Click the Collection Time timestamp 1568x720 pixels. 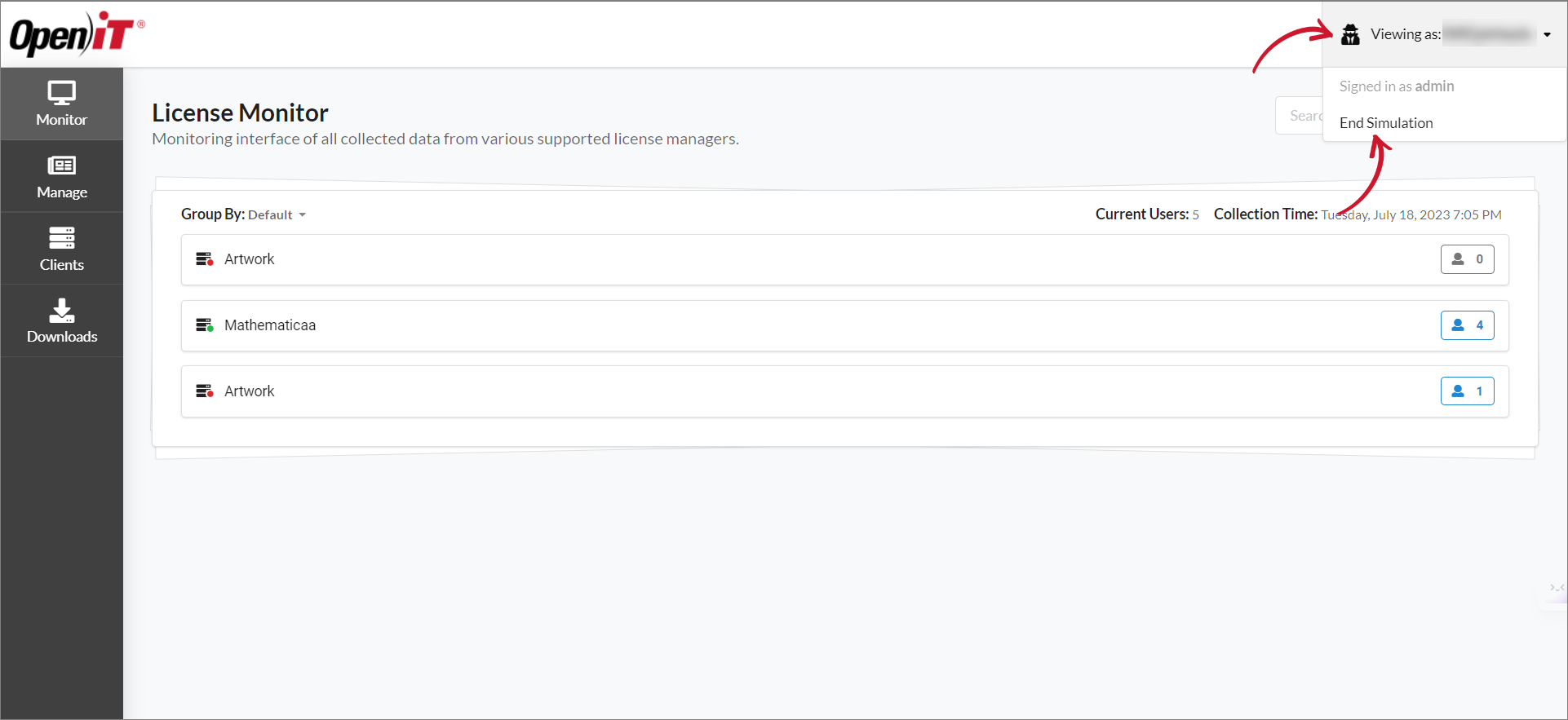click(1411, 215)
